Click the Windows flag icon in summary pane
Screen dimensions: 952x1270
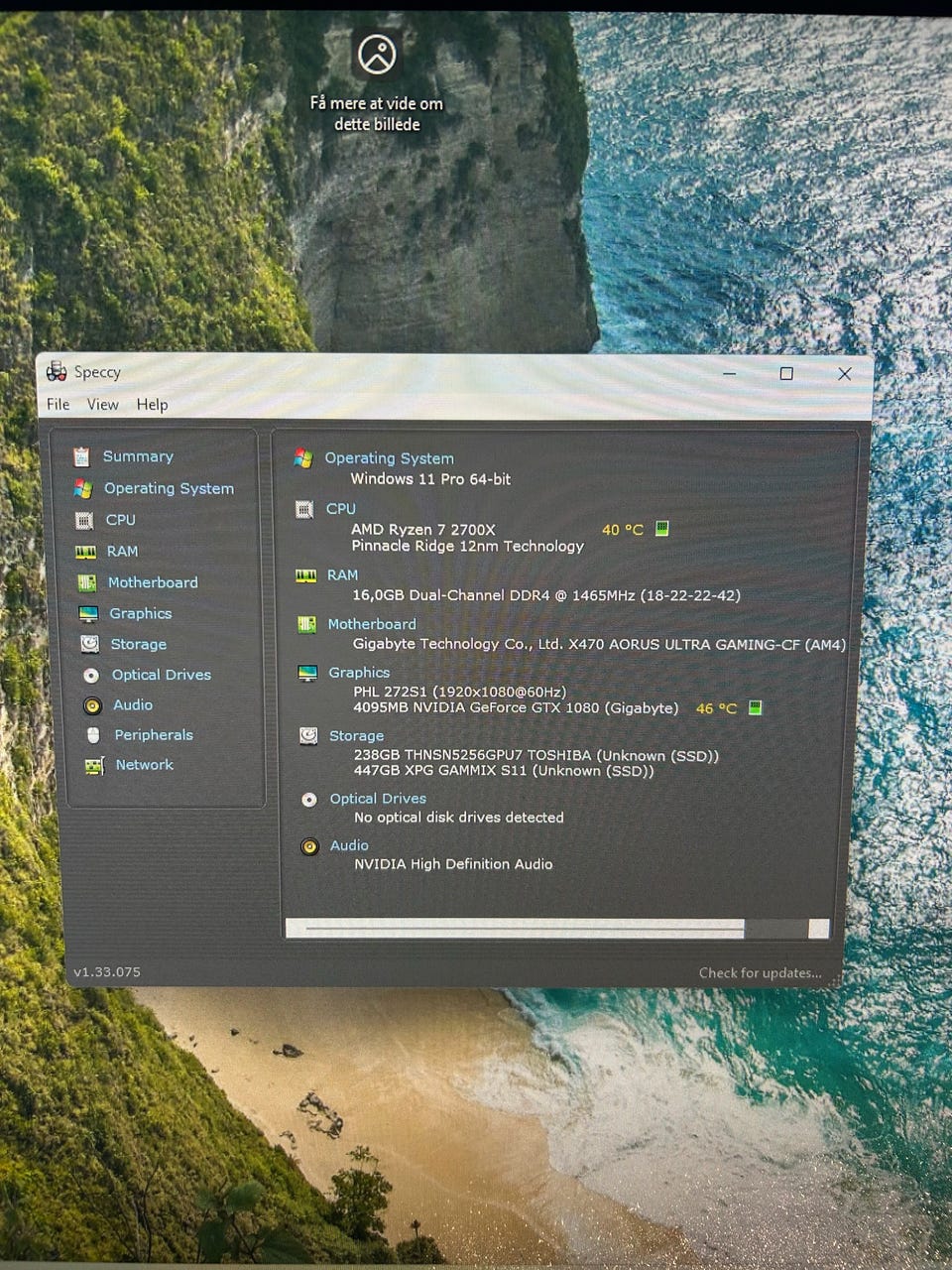(303, 458)
